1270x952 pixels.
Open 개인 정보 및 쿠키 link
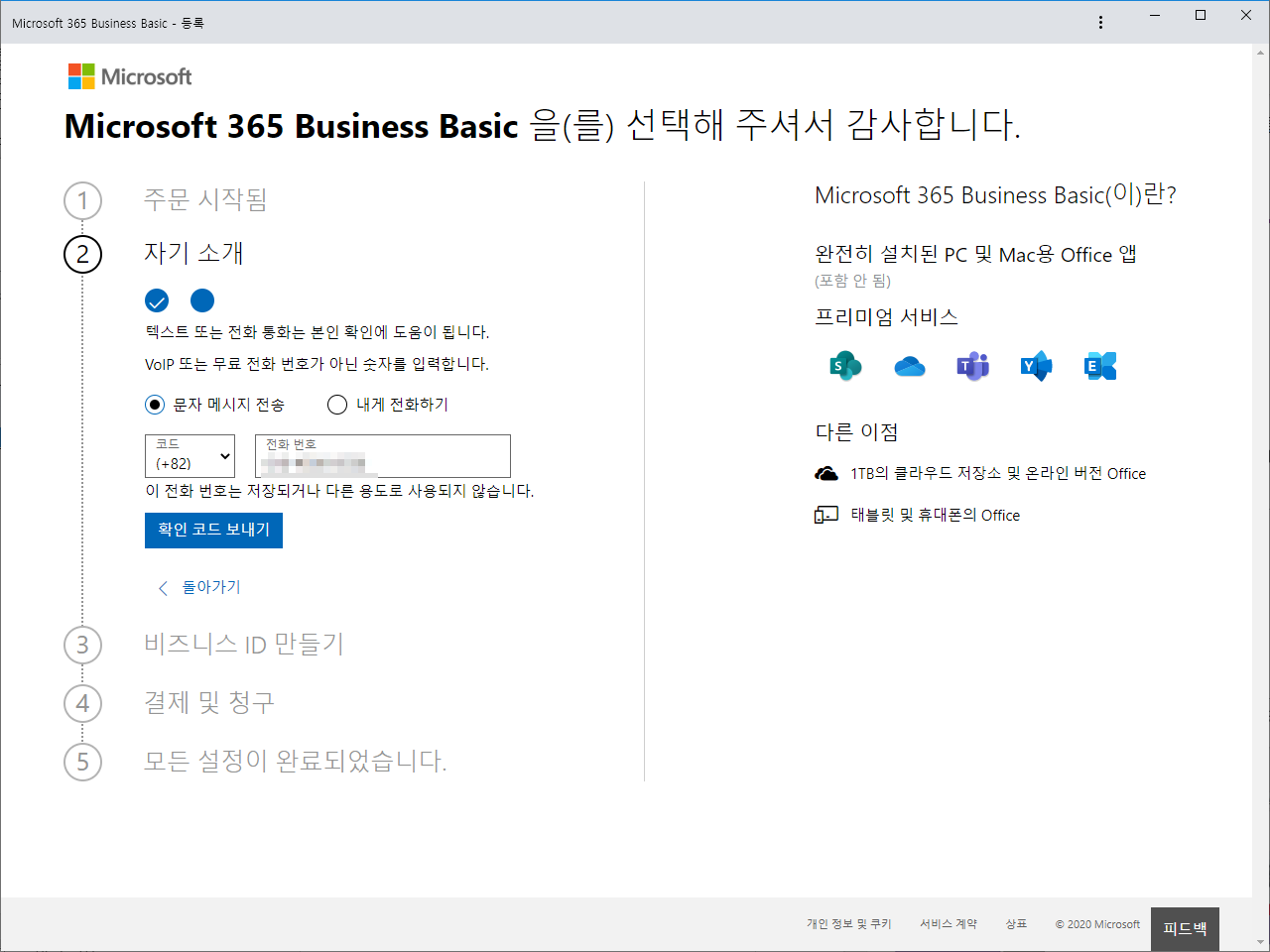click(849, 923)
